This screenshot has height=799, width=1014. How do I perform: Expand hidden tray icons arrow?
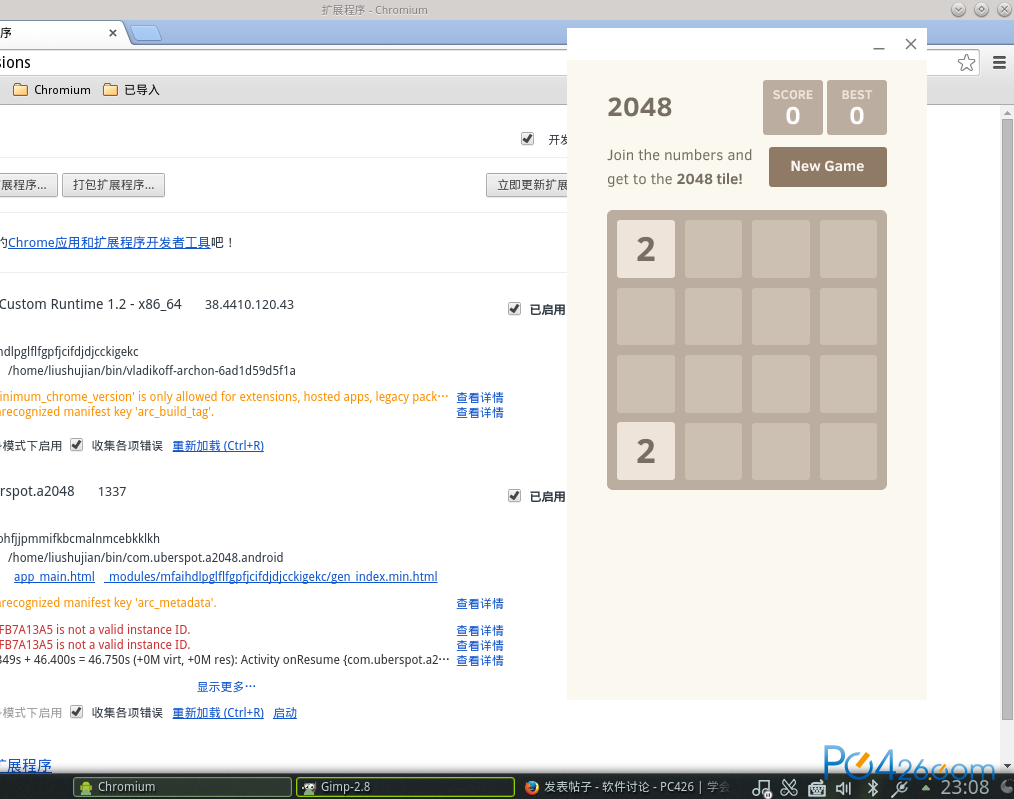pyautogui.click(x=926, y=787)
